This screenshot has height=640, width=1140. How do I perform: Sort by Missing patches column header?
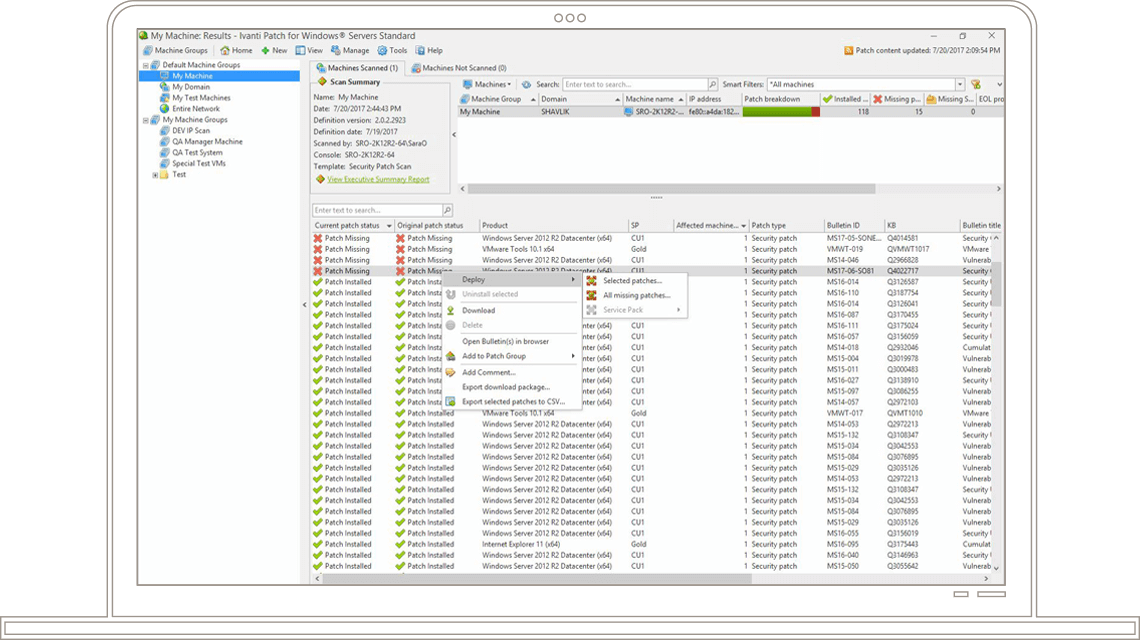point(896,99)
